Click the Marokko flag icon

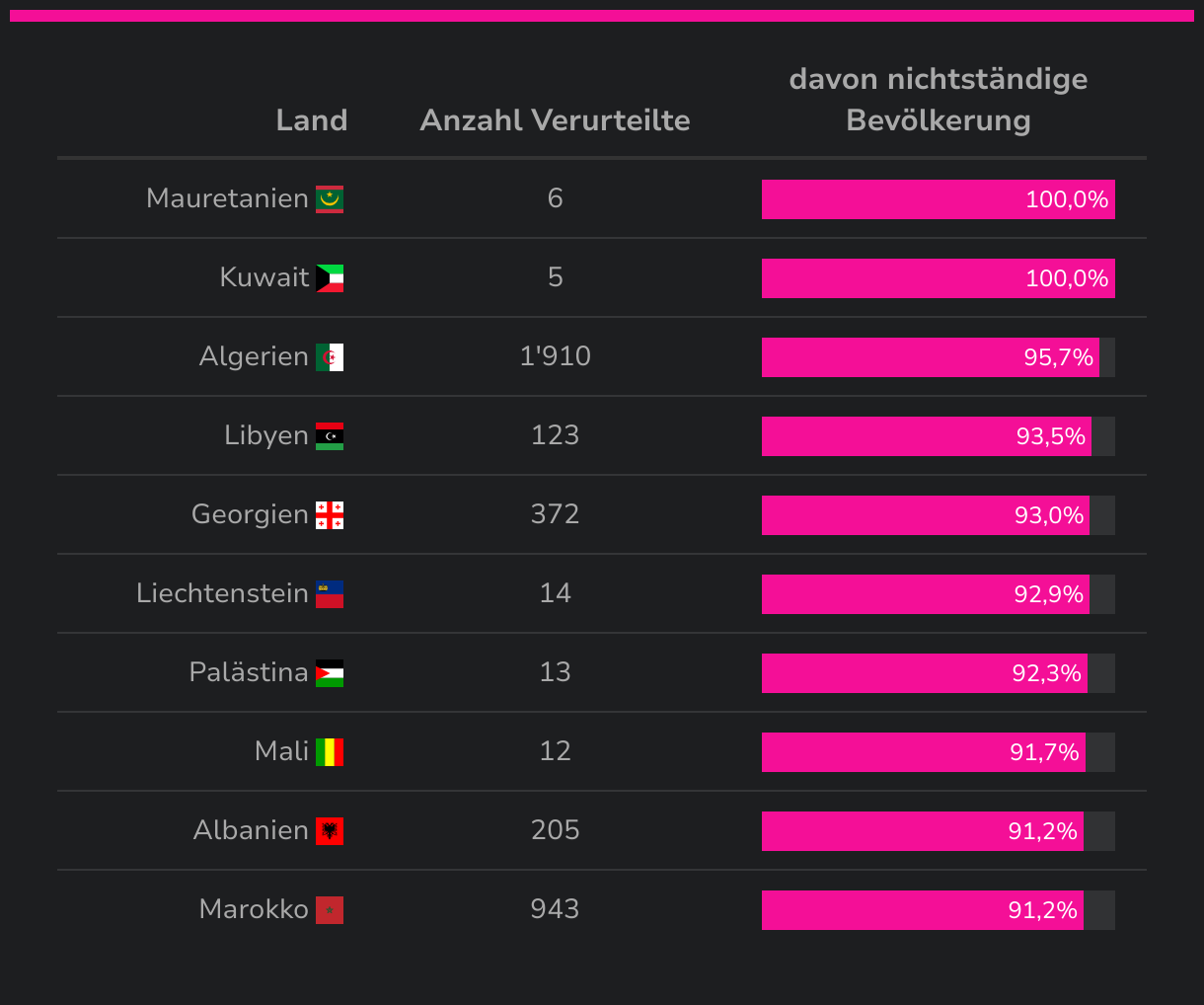click(330, 910)
